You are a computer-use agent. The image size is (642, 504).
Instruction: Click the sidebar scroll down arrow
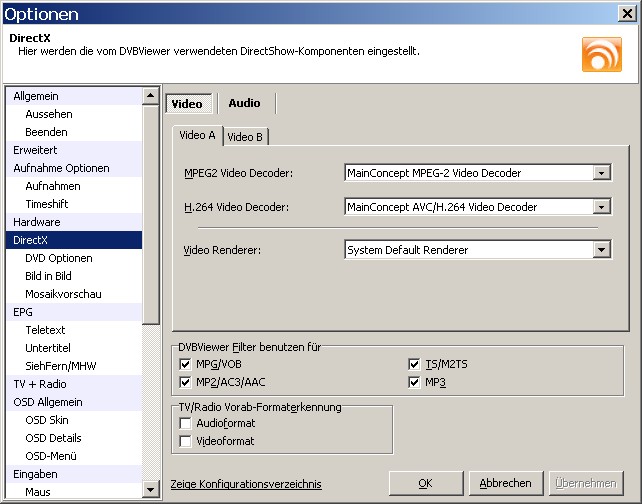click(x=150, y=489)
